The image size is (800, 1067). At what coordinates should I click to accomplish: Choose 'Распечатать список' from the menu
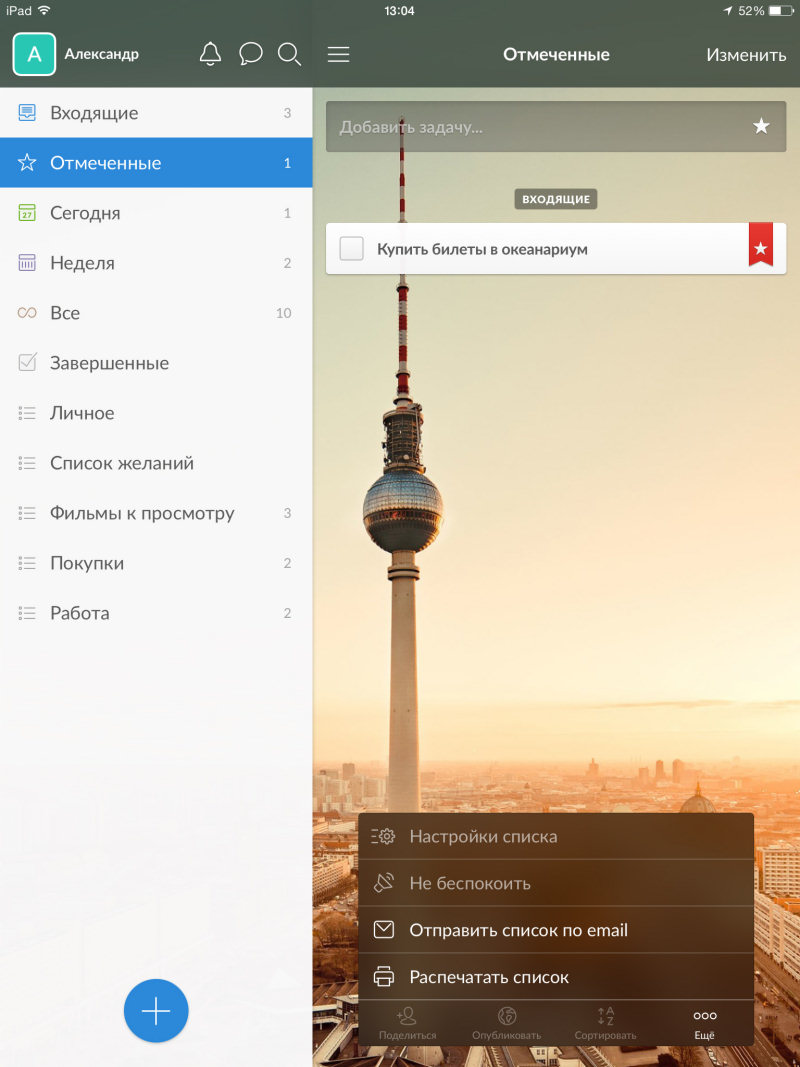coord(488,977)
